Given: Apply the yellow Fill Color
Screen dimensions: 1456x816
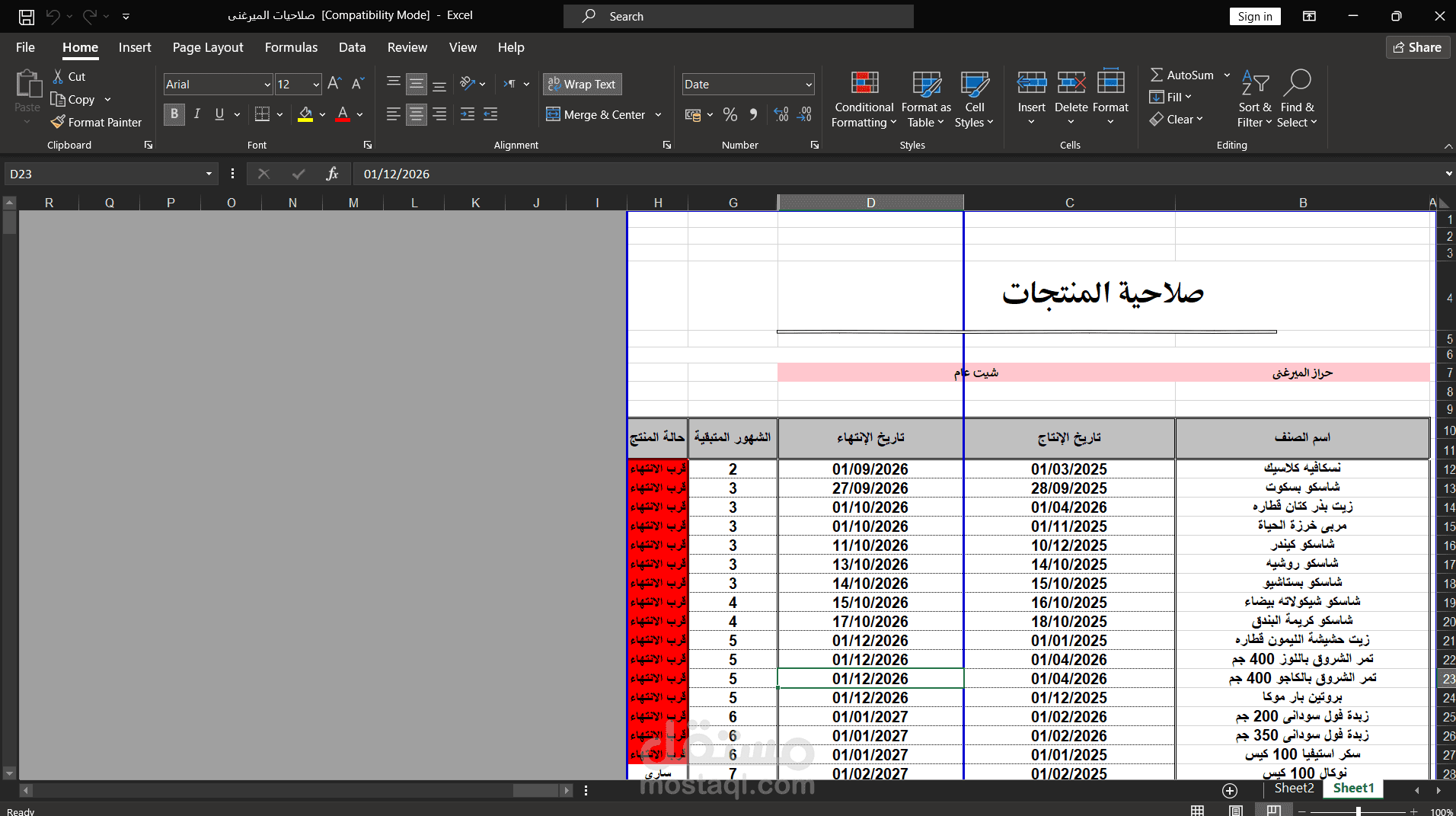Looking at the screenshot, I should click(305, 114).
